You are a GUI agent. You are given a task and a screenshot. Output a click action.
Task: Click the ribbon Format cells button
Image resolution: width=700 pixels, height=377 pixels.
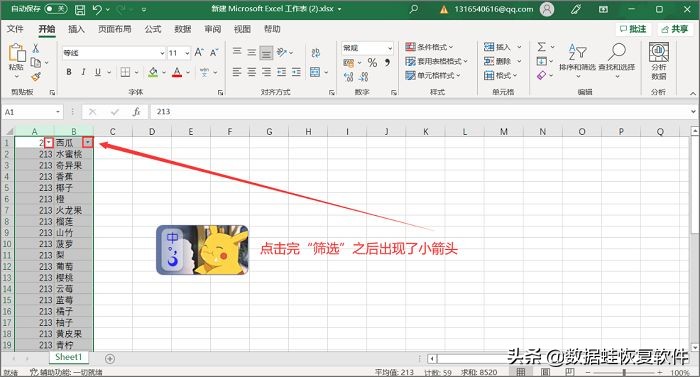click(500, 75)
